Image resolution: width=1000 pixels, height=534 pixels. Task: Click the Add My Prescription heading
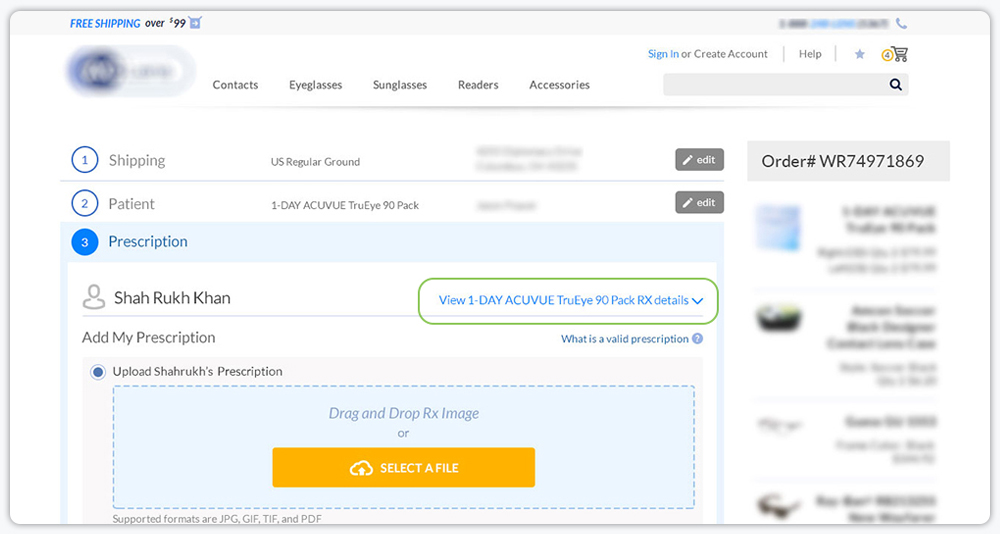click(149, 337)
